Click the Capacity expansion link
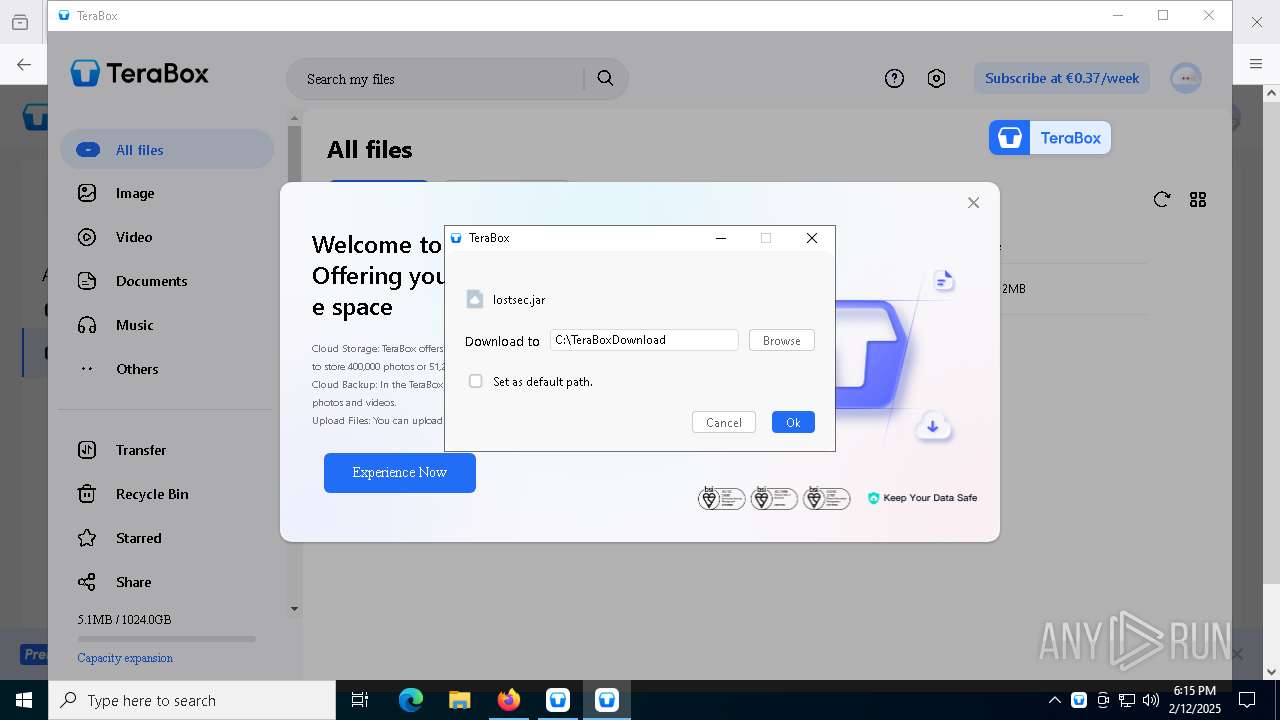Viewport: 1280px width, 720px height. click(125, 658)
